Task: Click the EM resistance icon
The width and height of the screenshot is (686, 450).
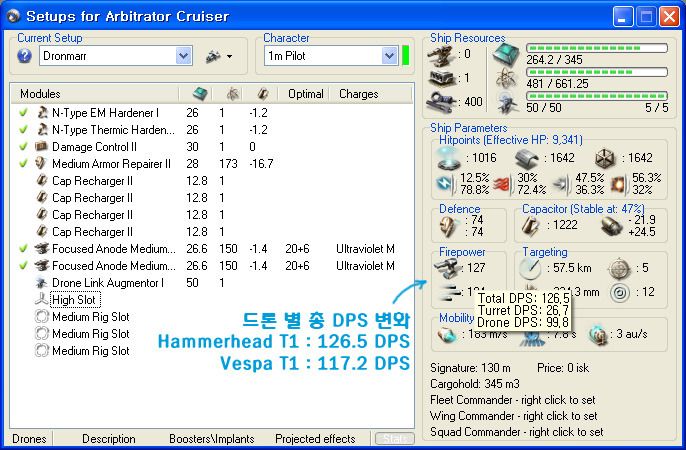Action: click(445, 184)
